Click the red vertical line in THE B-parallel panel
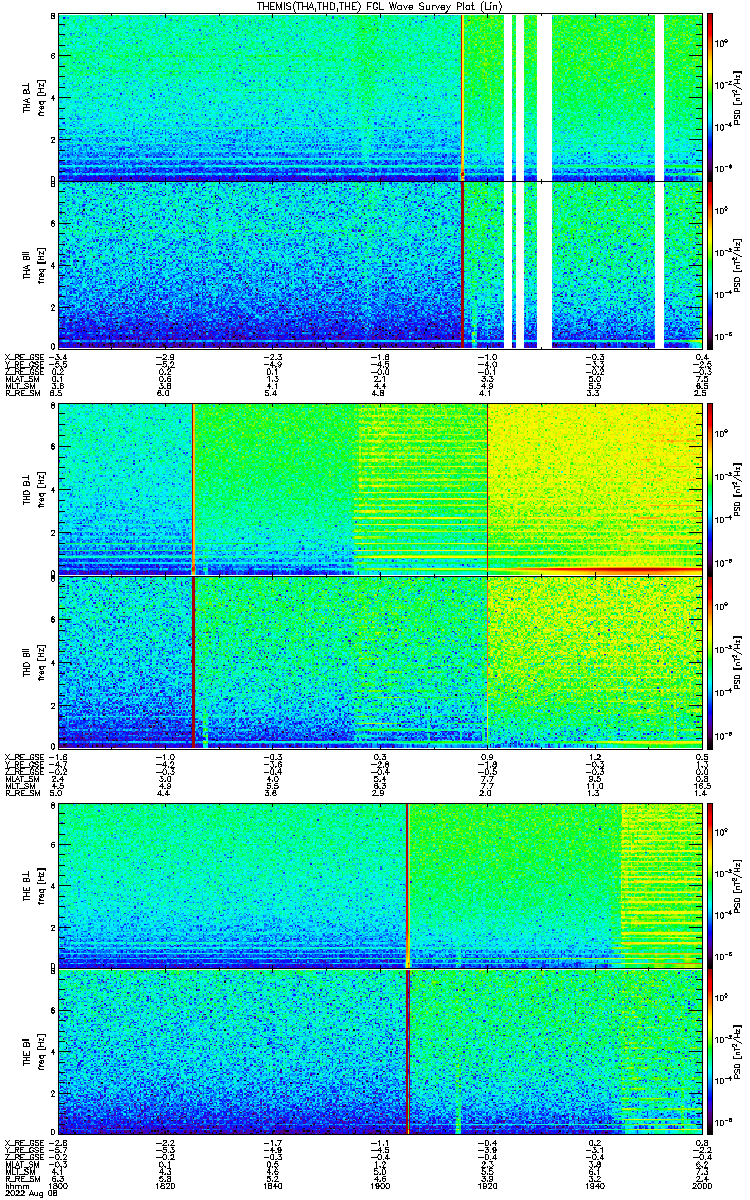 pos(408,1051)
